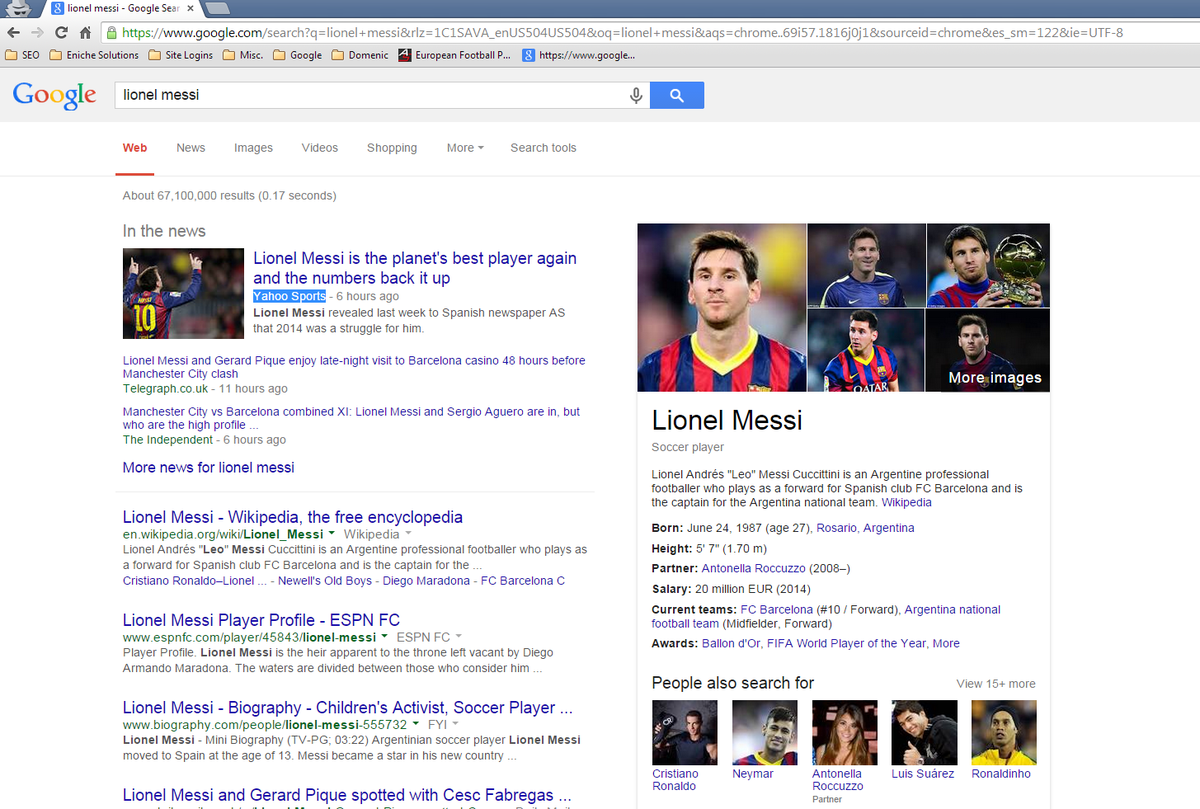
Task: Click the highlighted Yahoo Sports source text
Action: pos(289,296)
